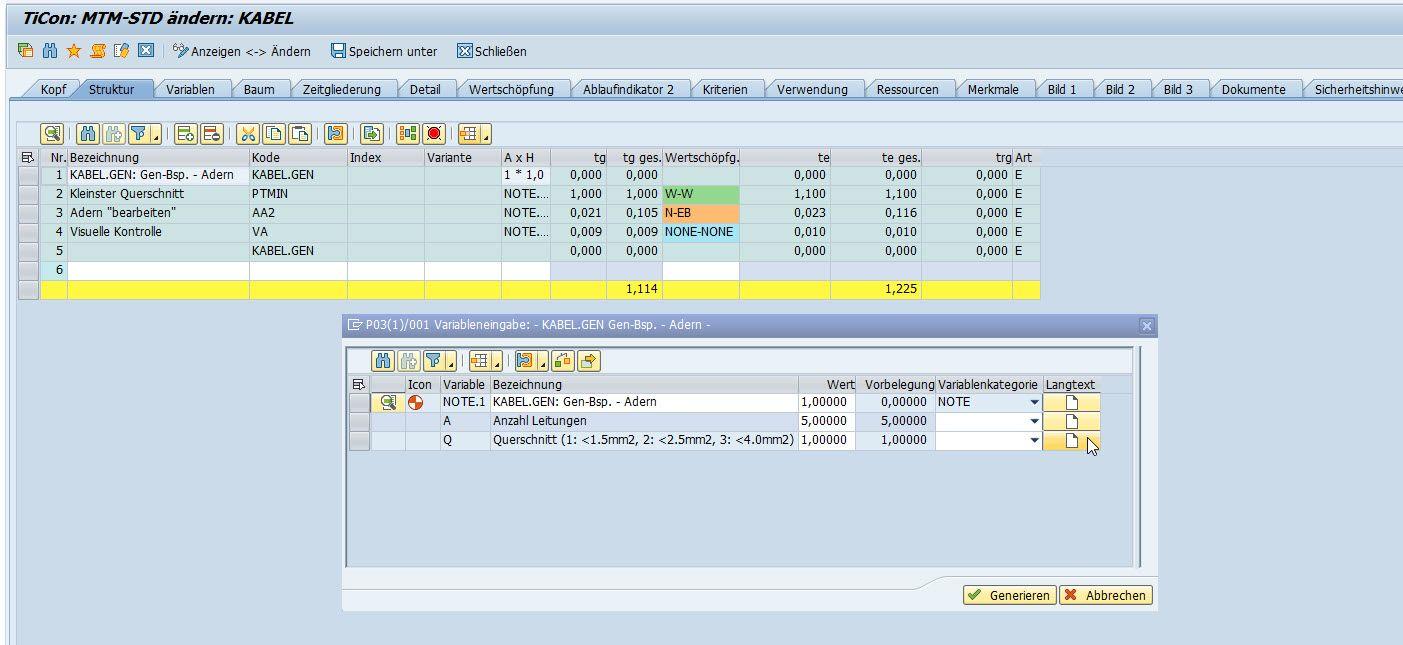Open the Zeitgliederung tab
The image size is (1403, 645).
(341, 89)
